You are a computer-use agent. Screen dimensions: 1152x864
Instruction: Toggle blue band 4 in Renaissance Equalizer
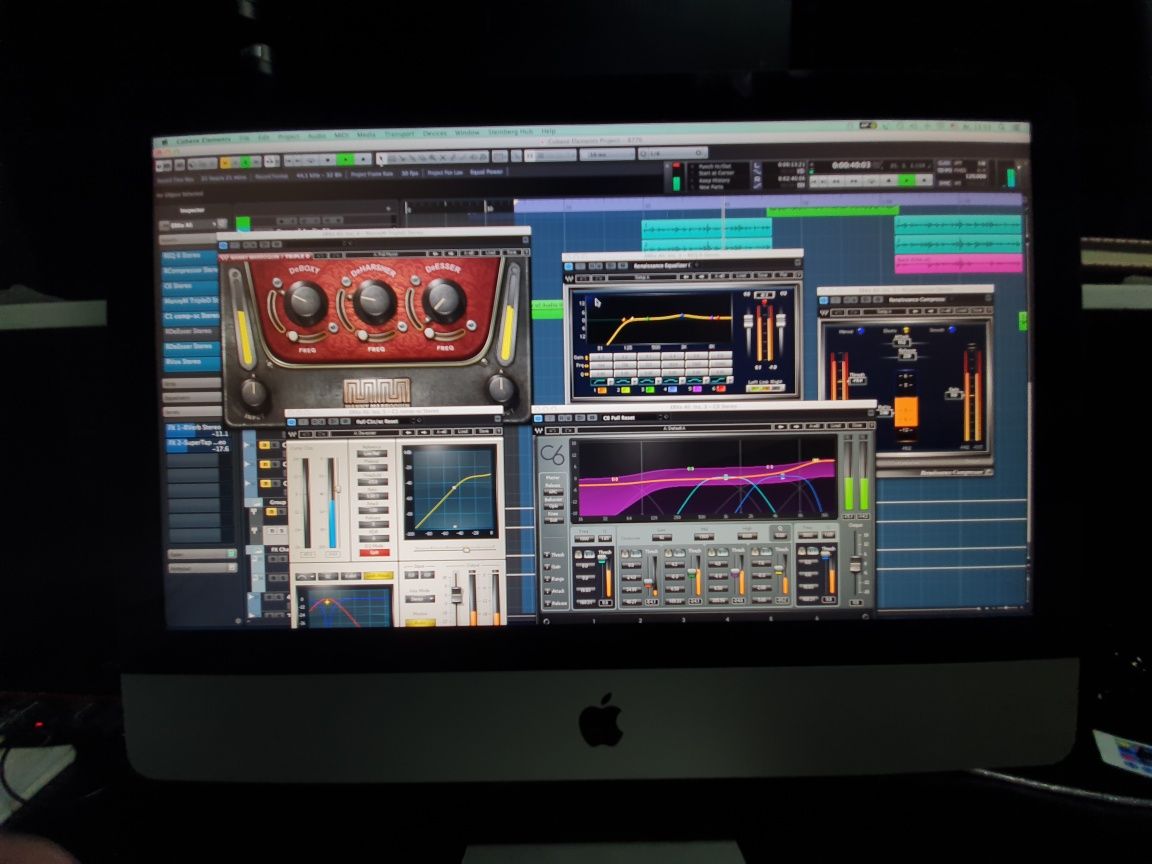coord(671,389)
